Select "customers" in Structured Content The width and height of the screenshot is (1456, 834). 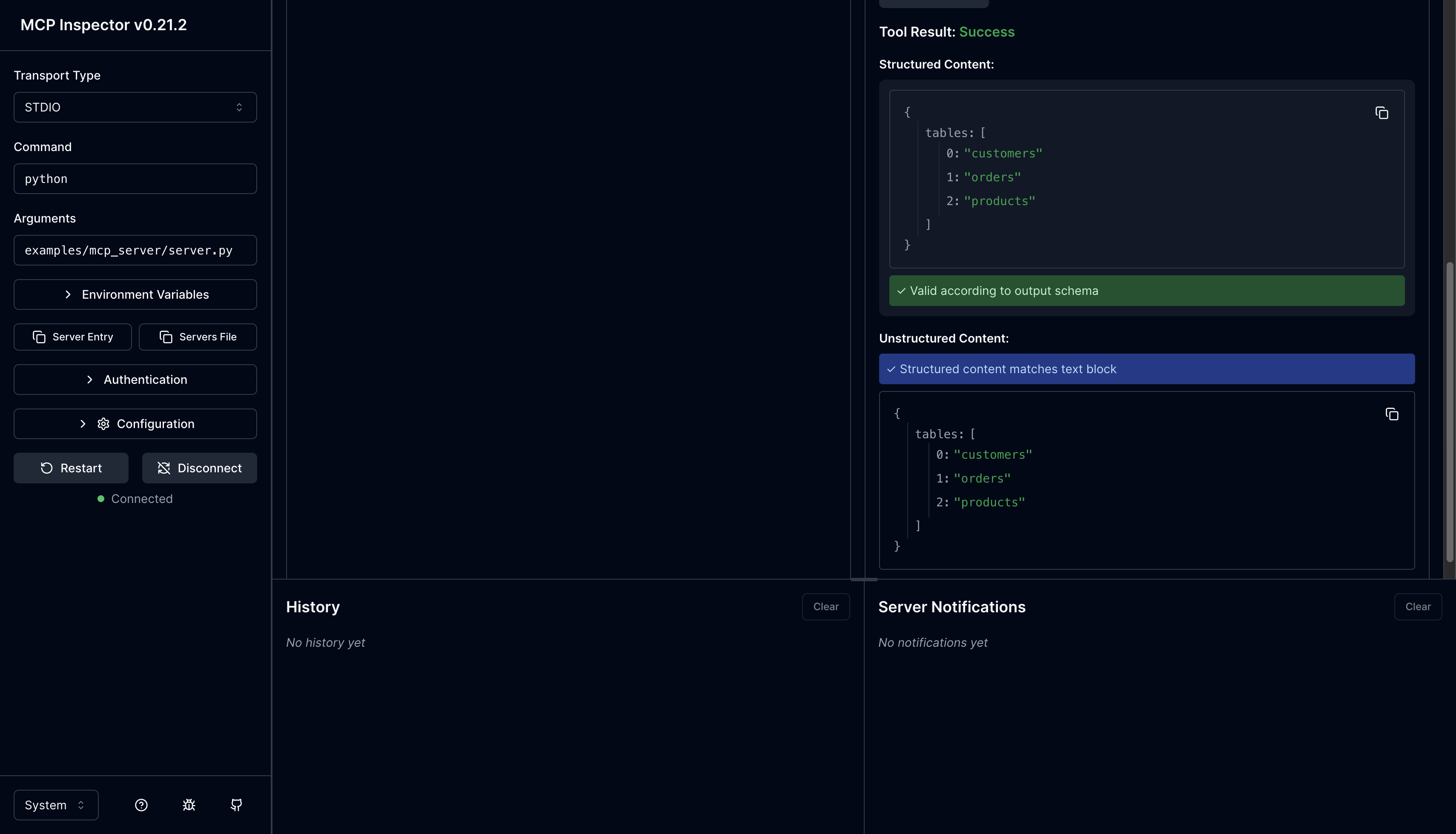click(x=1003, y=154)
